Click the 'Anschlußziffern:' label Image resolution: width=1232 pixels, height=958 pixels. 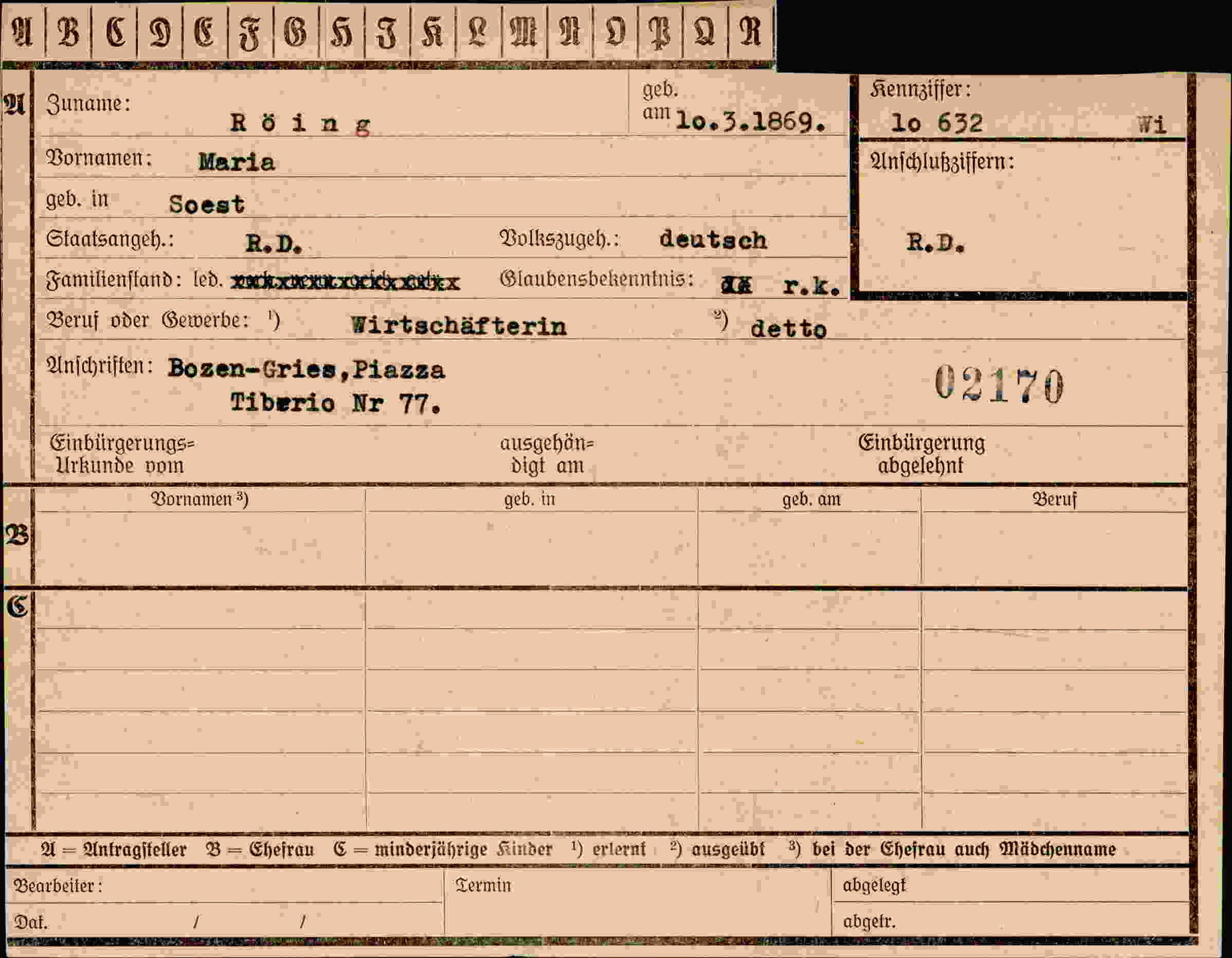pyautogui.click(x=943, y=162)
